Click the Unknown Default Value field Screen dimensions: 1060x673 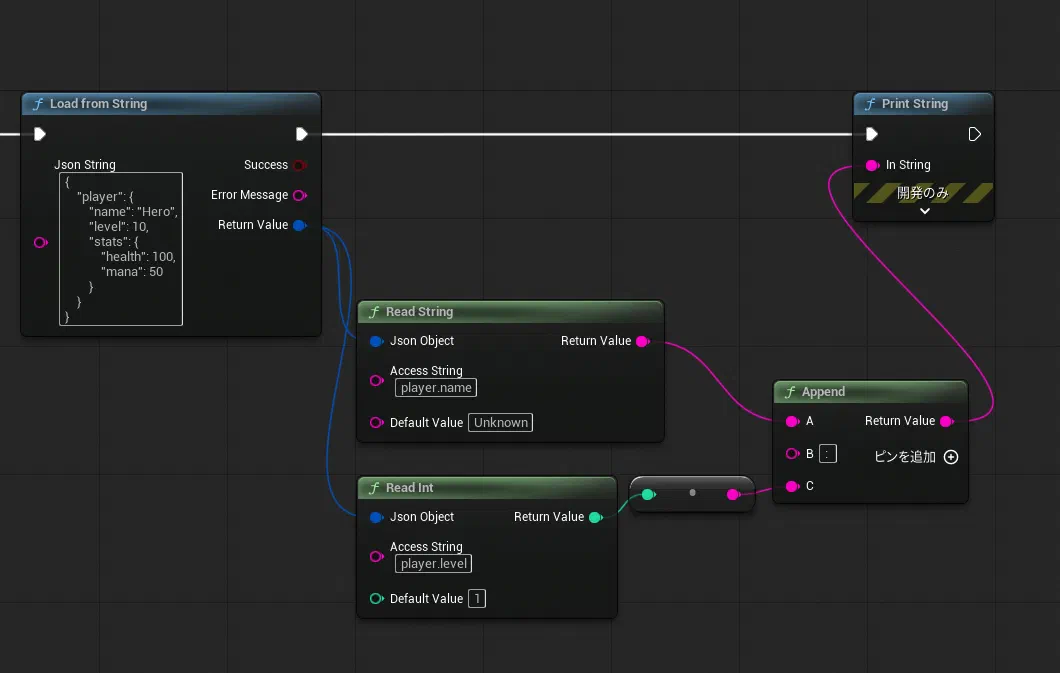coord(500,423)
